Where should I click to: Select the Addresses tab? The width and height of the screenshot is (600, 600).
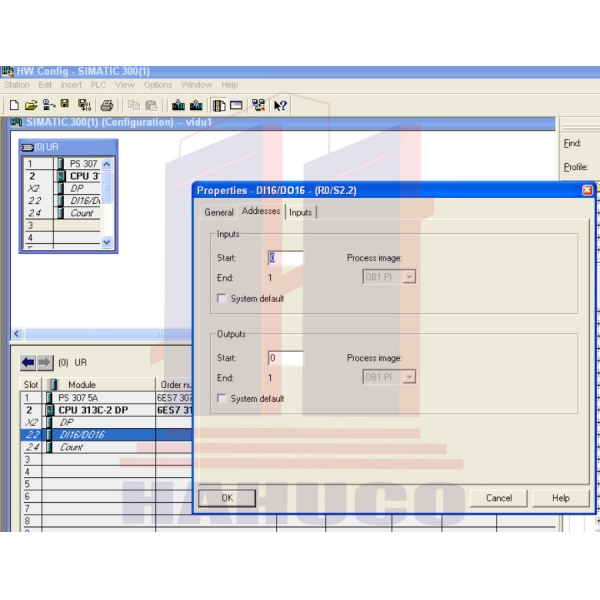[261, 211]
